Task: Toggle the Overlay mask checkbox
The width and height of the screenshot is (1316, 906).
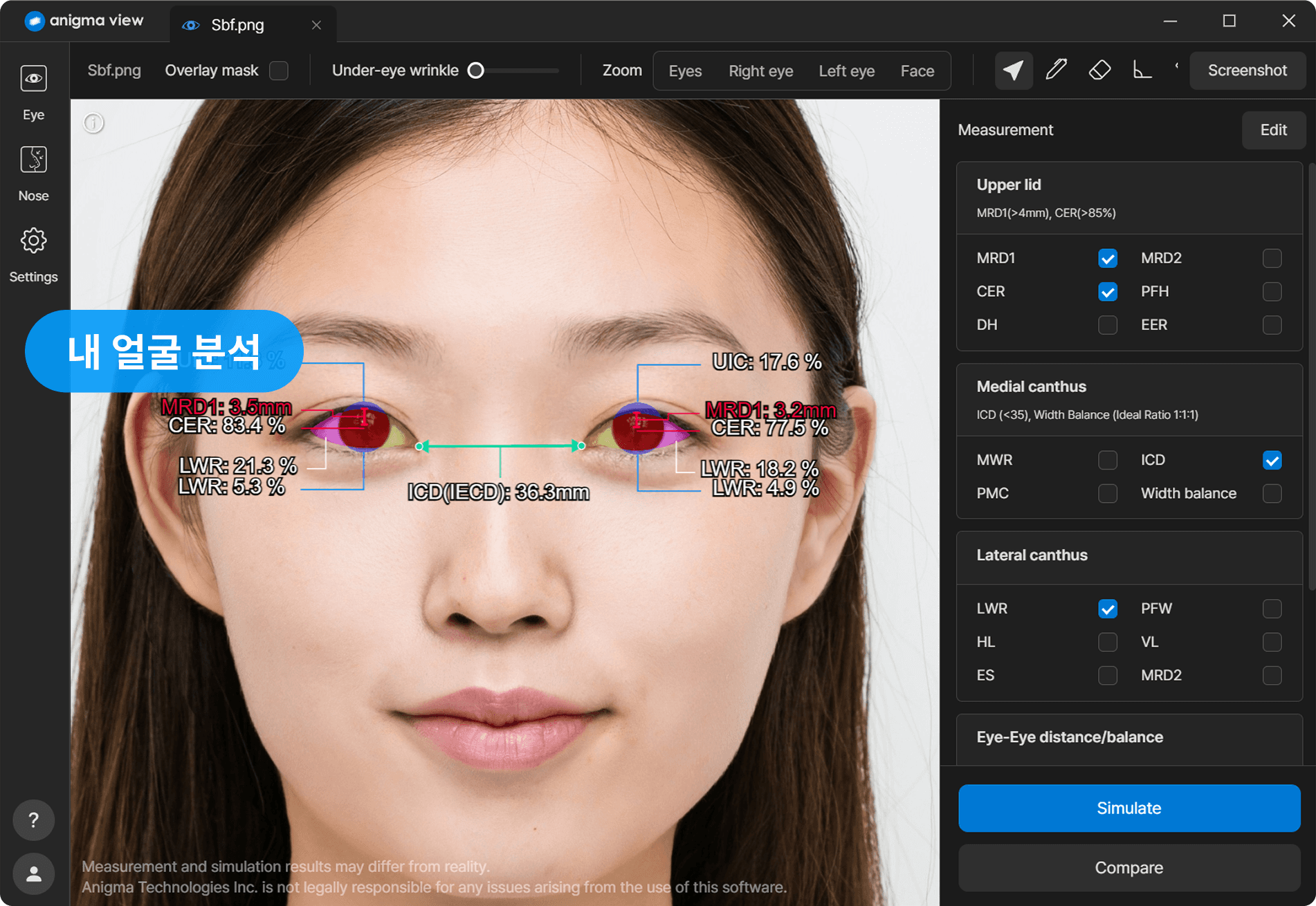Action: pyautogui.click(x=279, y=71)
